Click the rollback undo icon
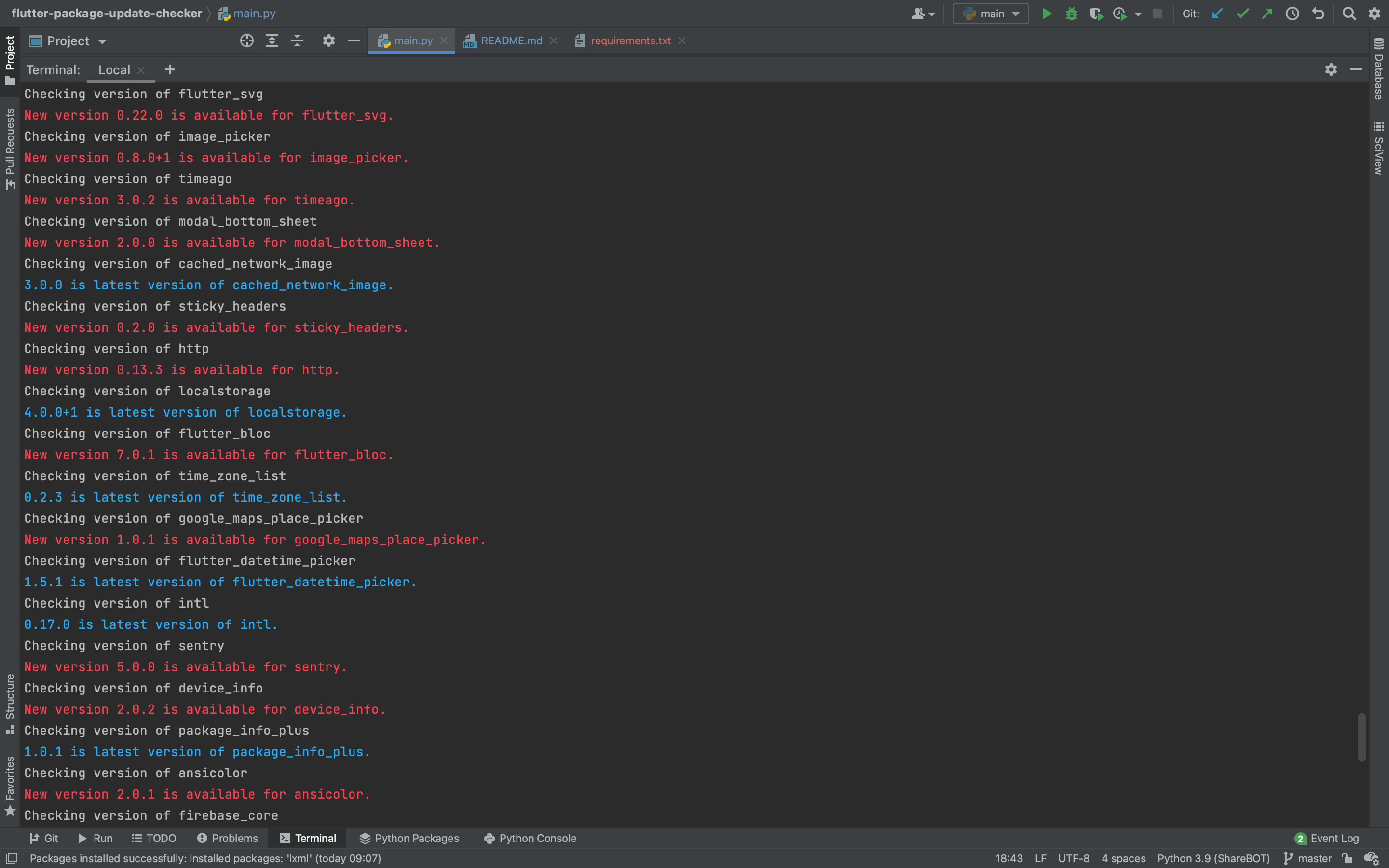 (x=1318, y=14)
